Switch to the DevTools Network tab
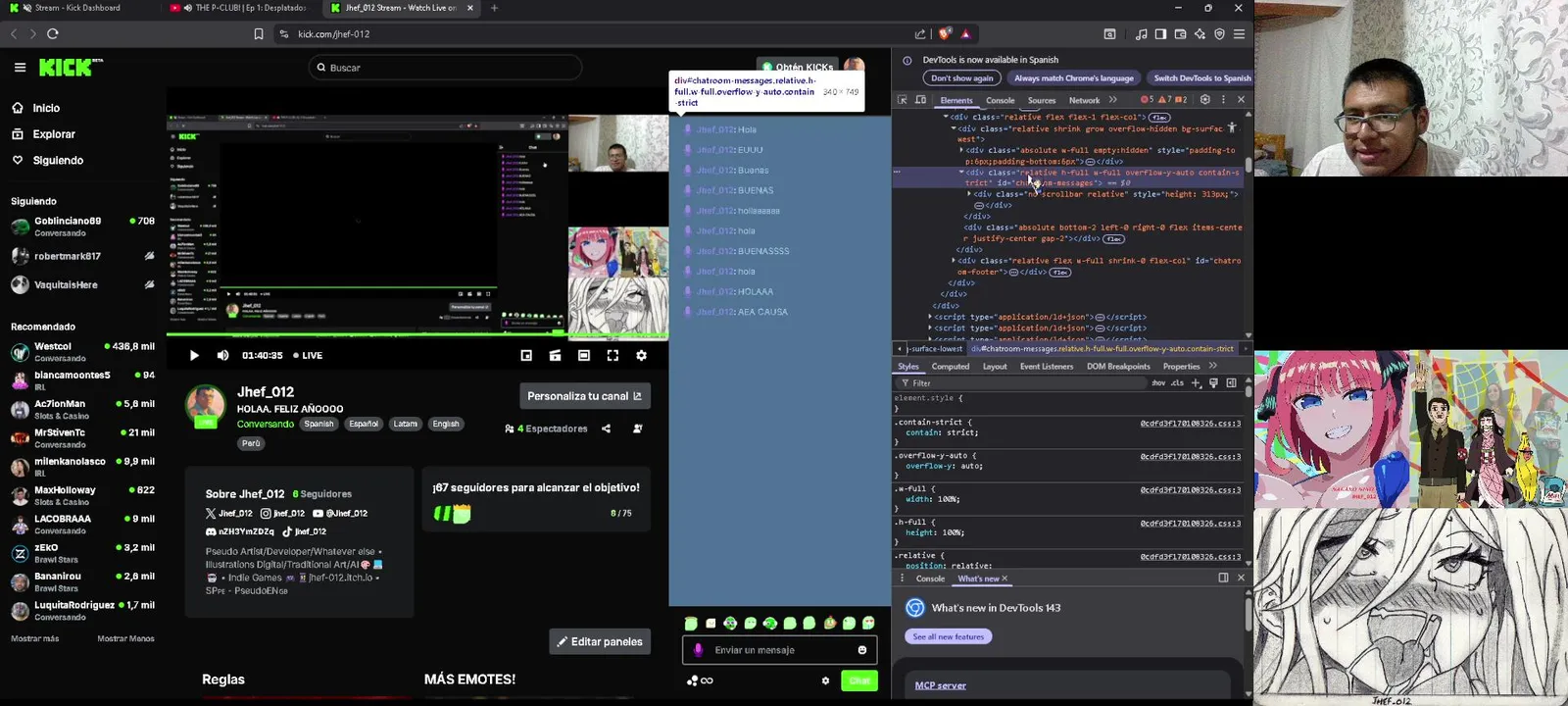The image size is (1568, 706). pyautogui.click(x=1084, y=100)
